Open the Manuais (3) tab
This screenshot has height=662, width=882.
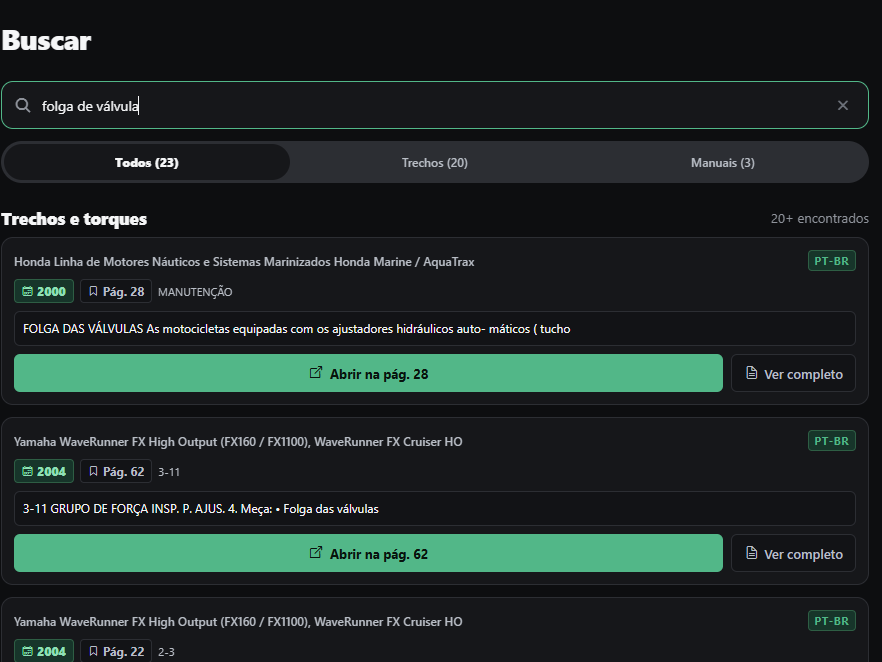pyautogui.click(x=723, y=163)
